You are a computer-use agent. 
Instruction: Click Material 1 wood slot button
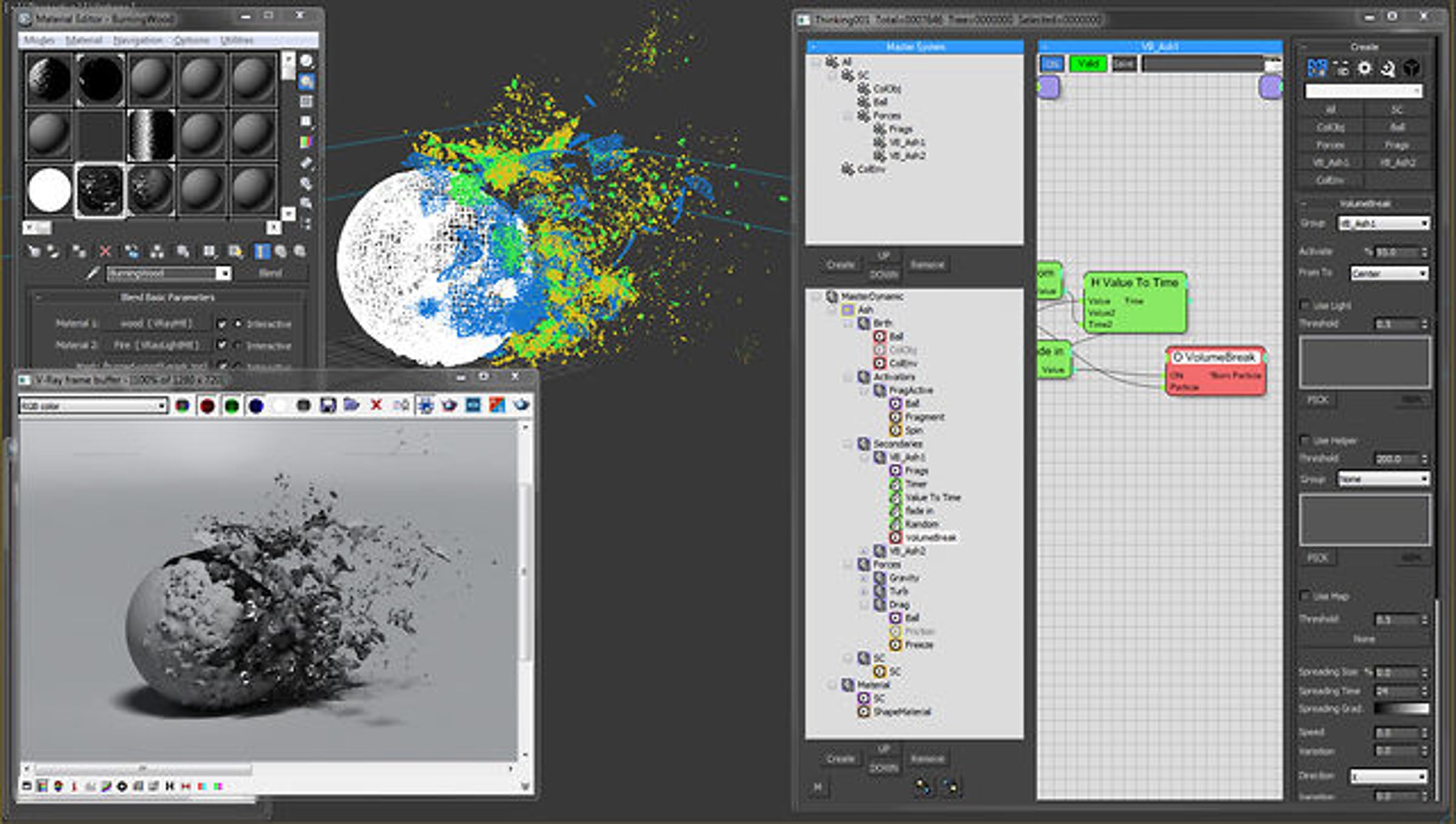(x=157, y=324)
